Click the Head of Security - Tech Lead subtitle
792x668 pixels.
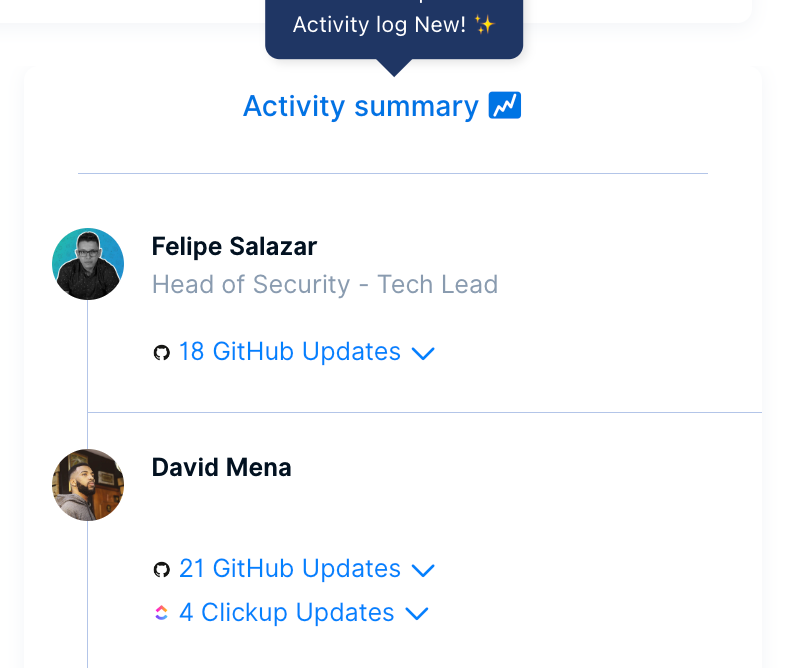(325, 284)
